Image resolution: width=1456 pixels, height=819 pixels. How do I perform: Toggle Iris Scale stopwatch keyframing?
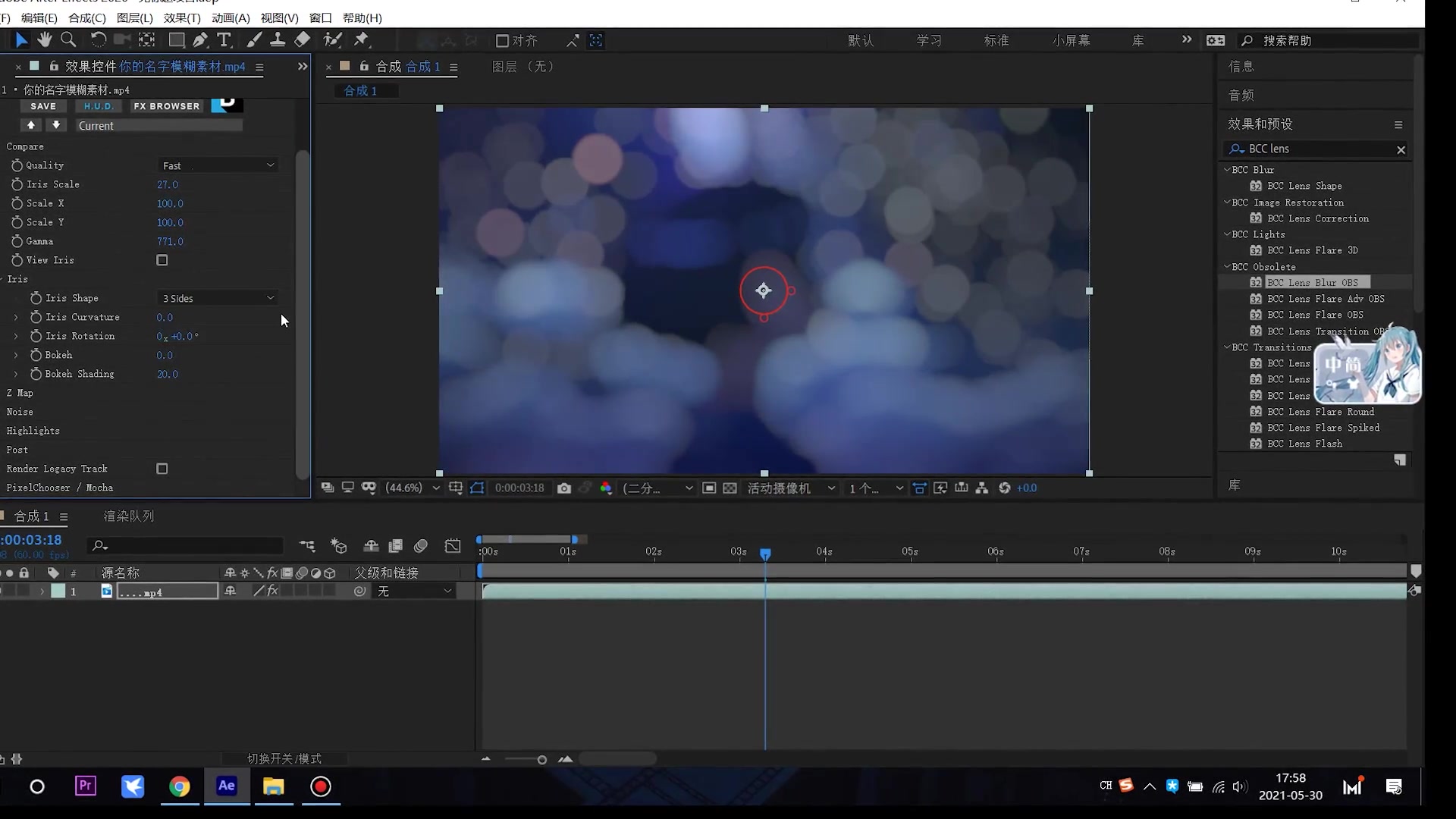(x=17, y=184)
